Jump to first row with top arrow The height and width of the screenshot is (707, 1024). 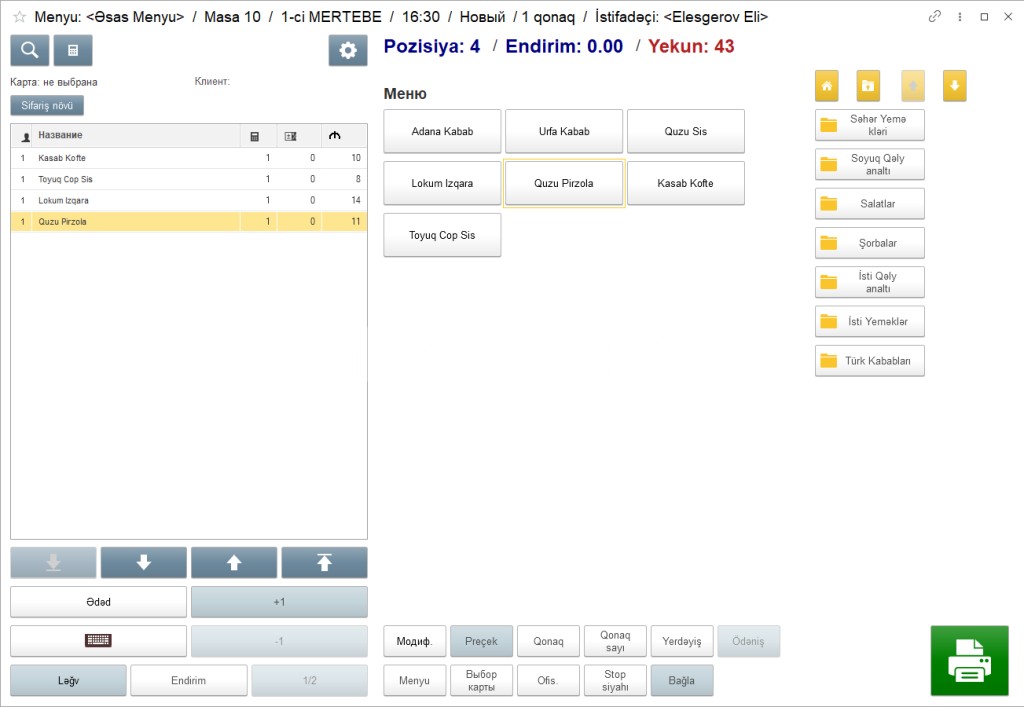[x=324, y=563]
